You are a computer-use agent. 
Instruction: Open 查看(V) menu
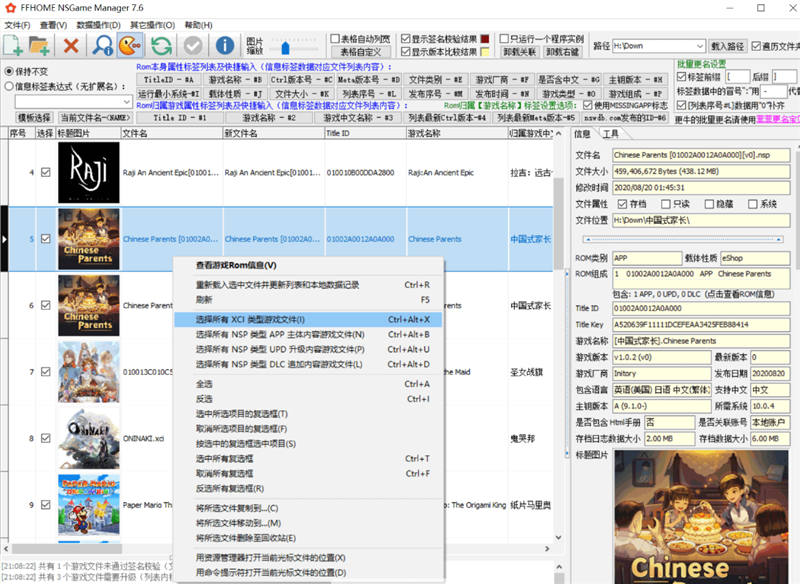[x=54, y=25]
